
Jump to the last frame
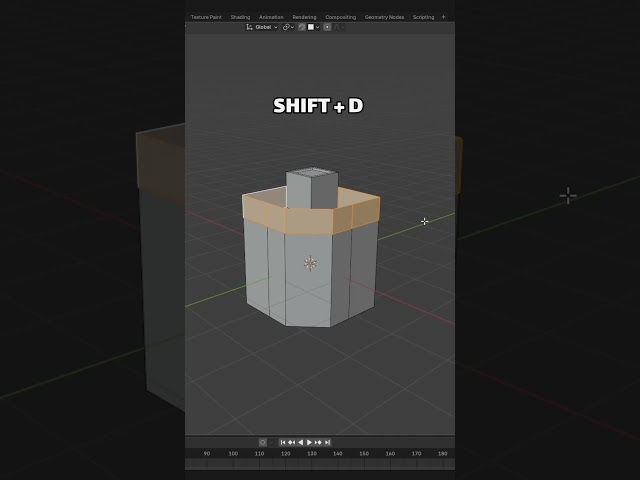(x=327, y=442)
